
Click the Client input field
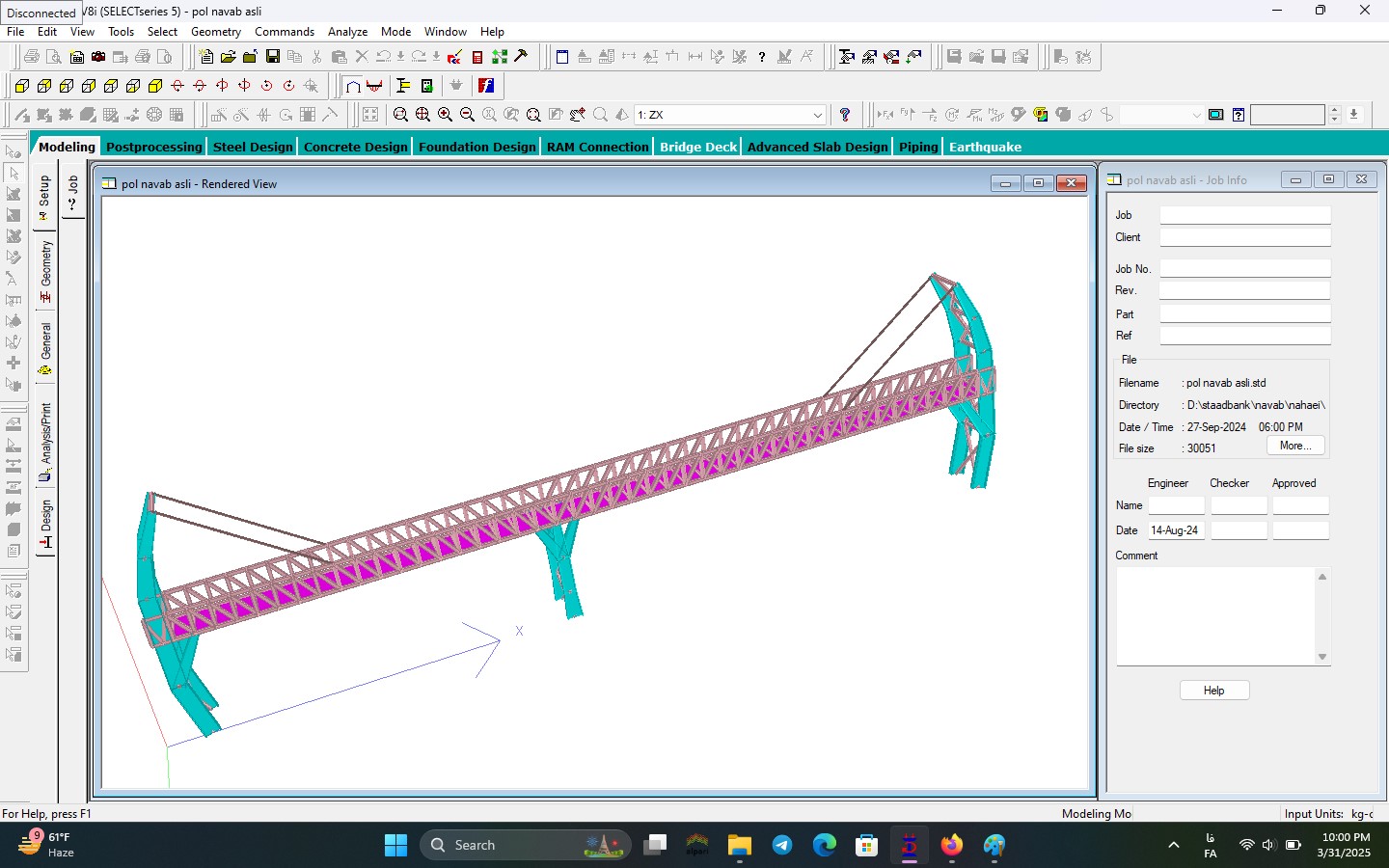[x=1244, y=237]
